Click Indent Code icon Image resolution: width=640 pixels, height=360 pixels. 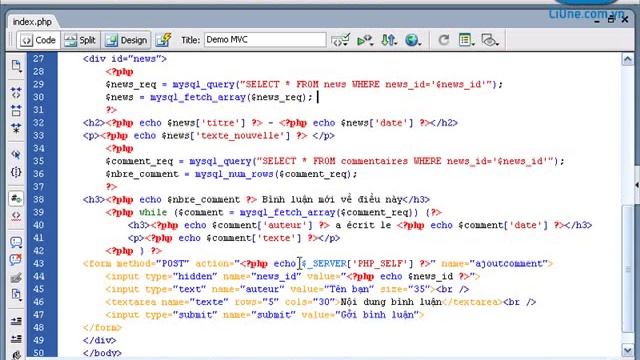click(x=16, y=321)
